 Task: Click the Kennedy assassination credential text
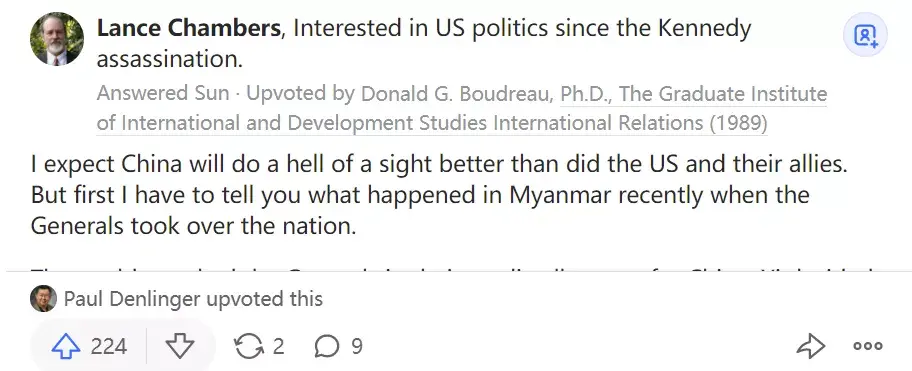[x=424, y=44]
